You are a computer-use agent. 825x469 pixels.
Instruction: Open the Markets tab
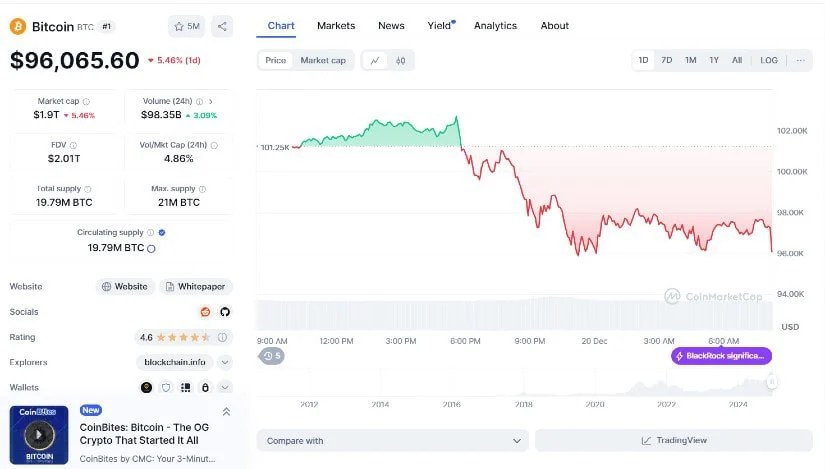(336, 26)
